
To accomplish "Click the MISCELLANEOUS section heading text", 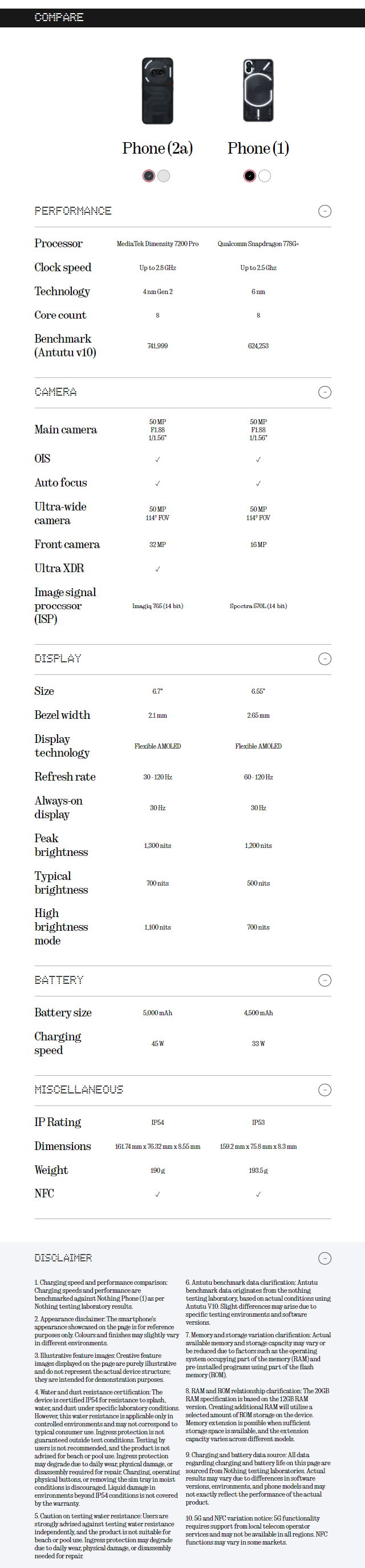I will 79,1089.
